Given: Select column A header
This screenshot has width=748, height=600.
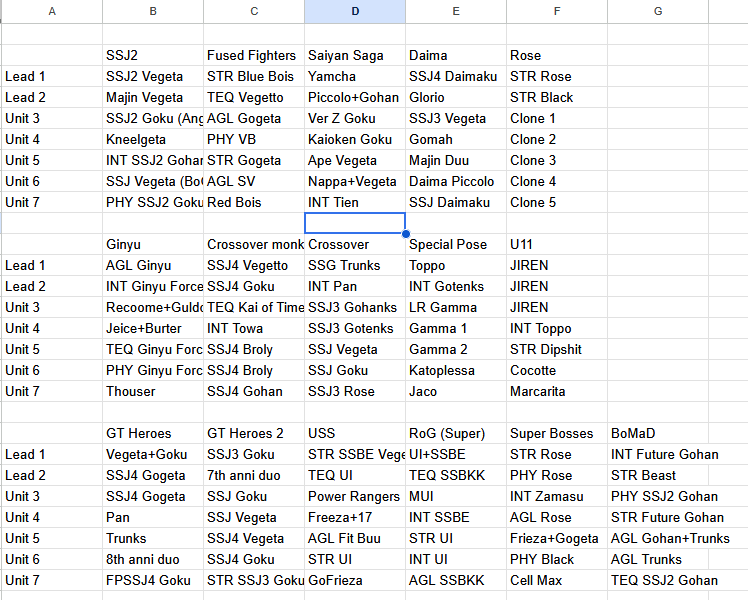Looking at the screenshot, I should [x=52, y=11].
